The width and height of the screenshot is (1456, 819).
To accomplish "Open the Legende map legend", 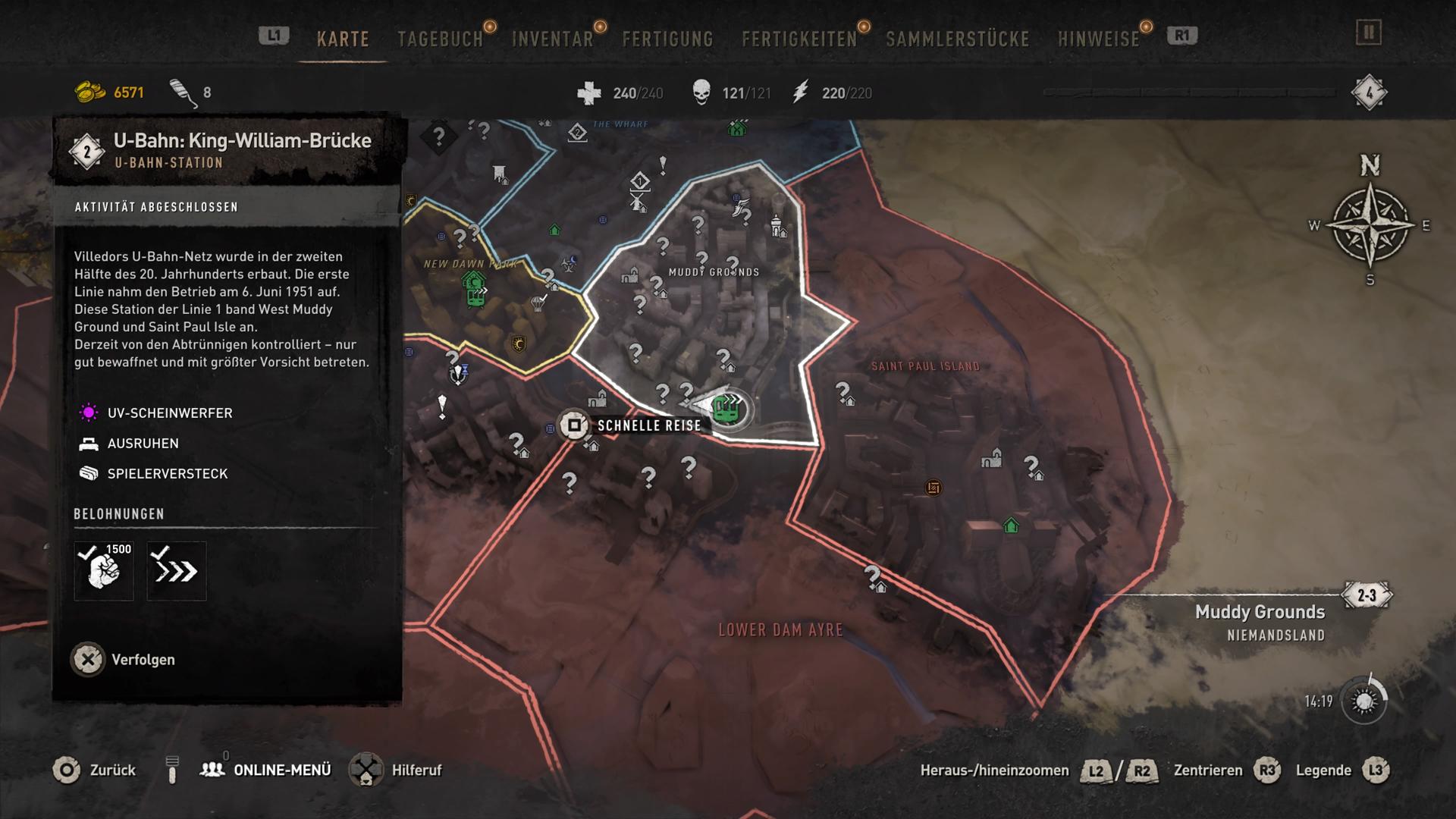I will (x=1342, y=770).
